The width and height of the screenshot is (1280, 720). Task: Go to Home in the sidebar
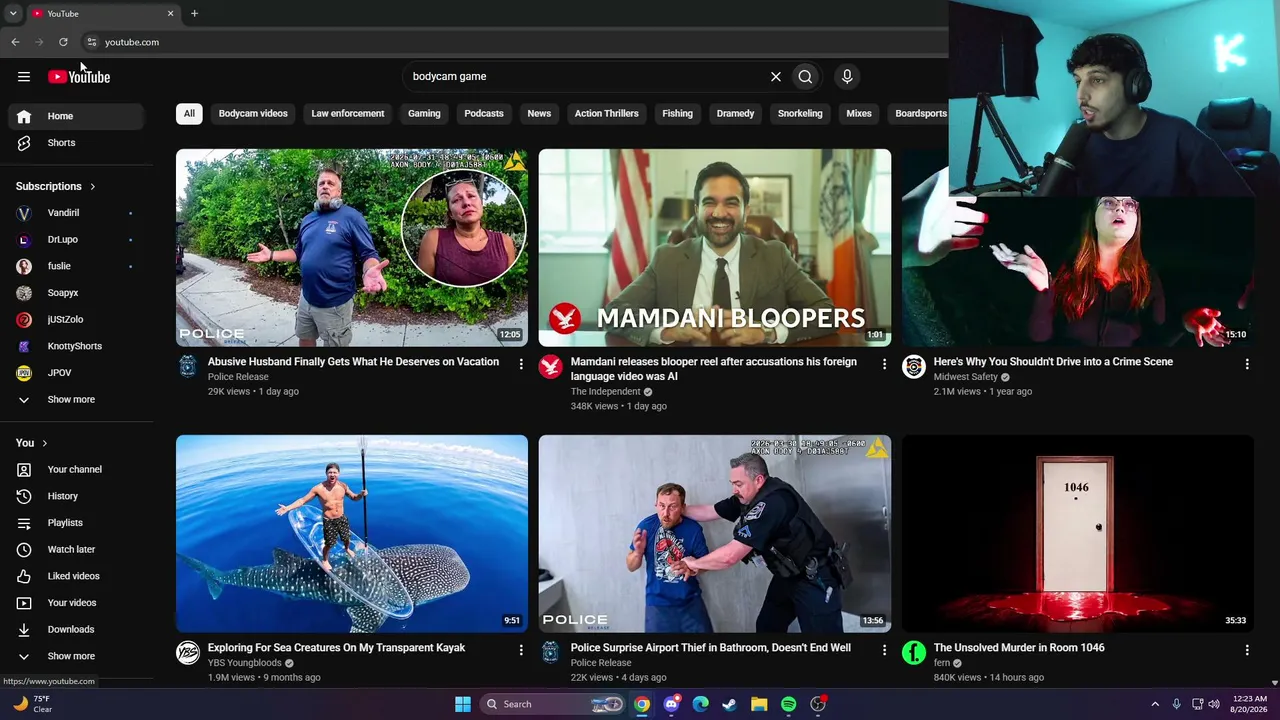coord(77,116)
